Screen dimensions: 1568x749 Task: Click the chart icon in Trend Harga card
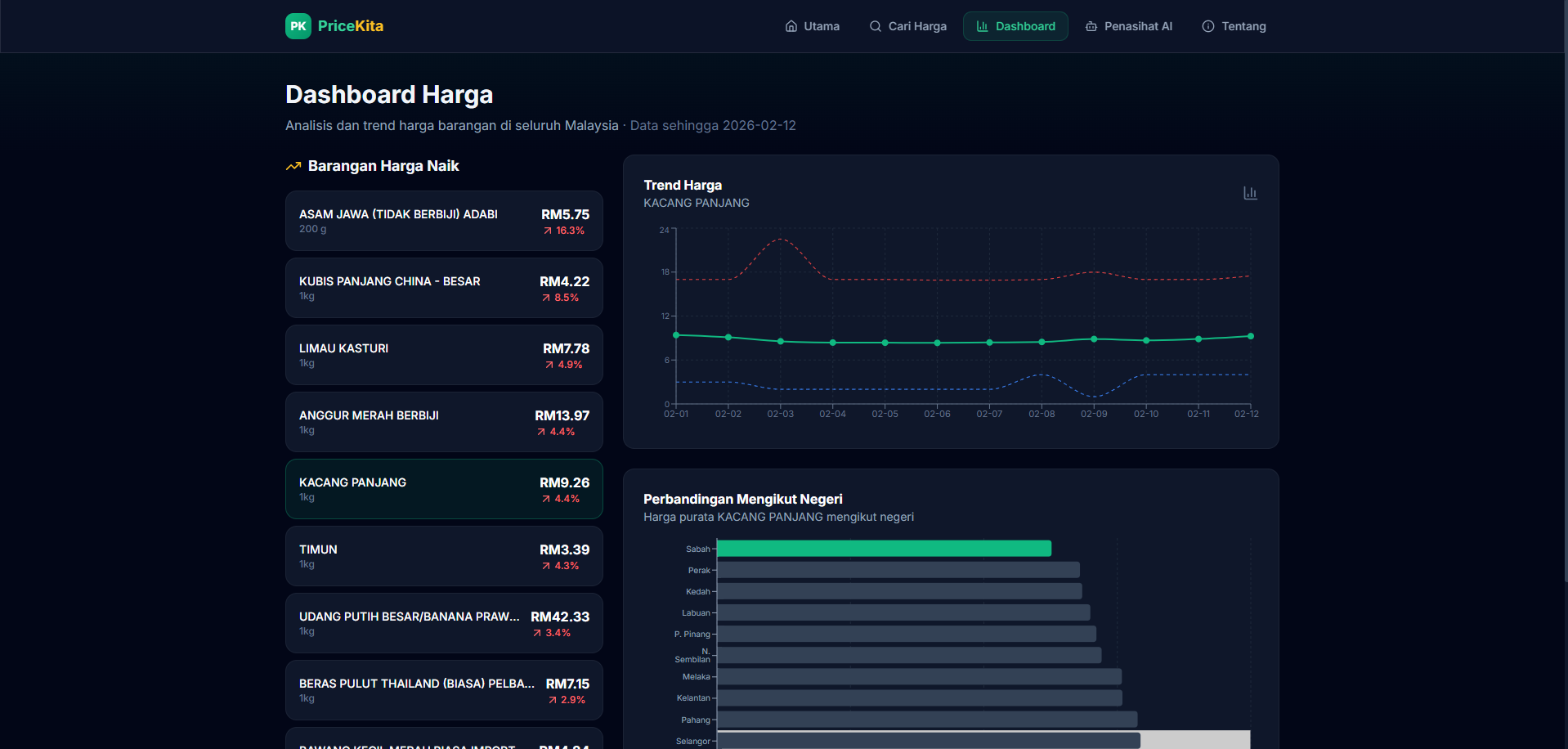pos(1249,193)
